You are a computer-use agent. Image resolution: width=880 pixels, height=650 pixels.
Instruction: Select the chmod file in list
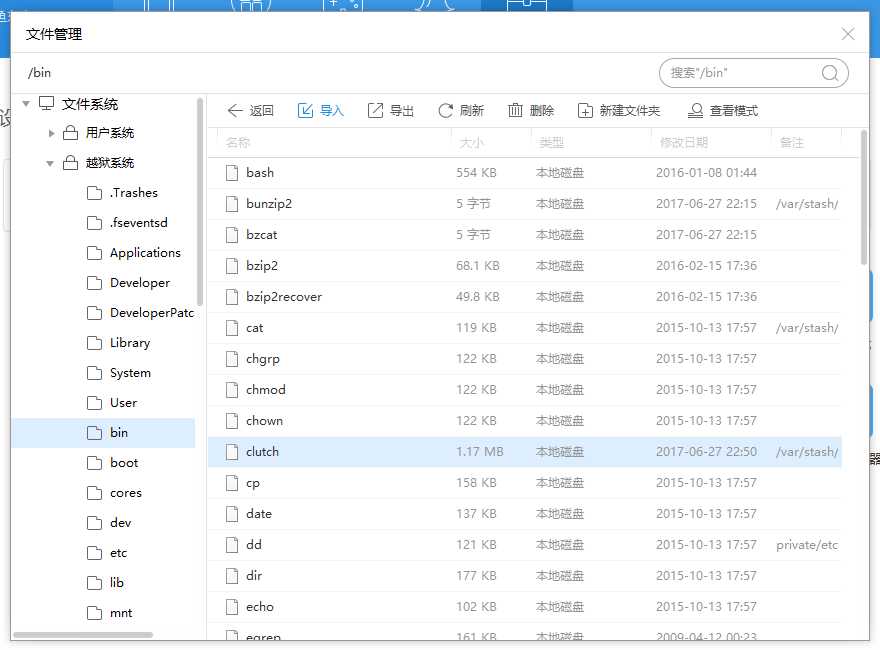[266, 390]
